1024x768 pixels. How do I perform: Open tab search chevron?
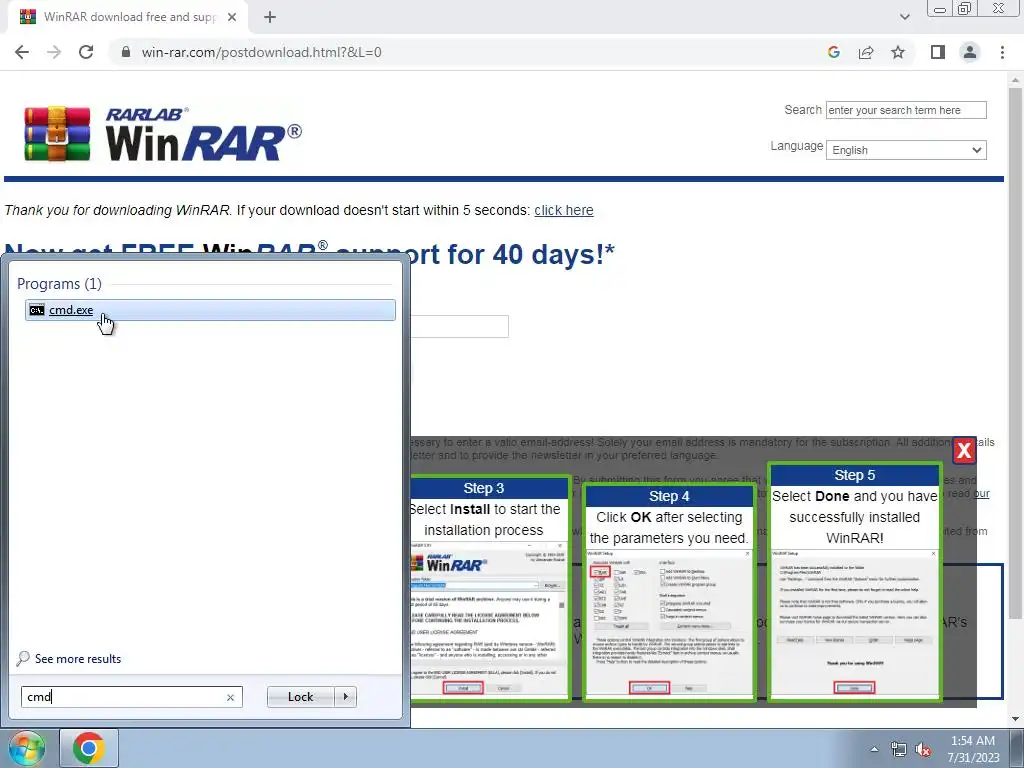904,17
